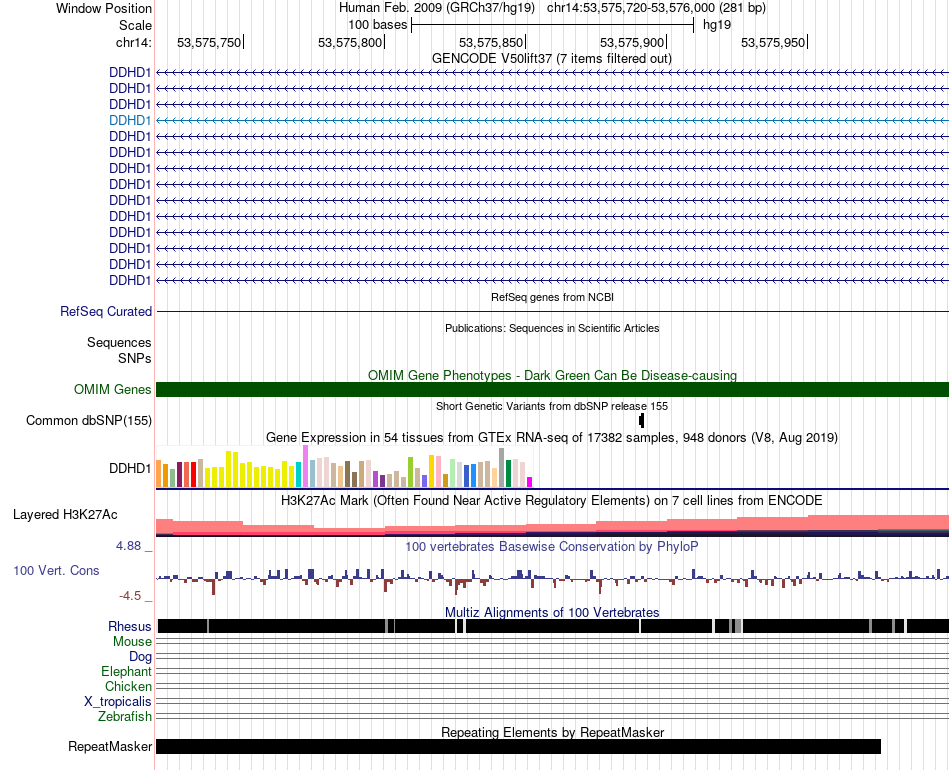
Task: Click the 4.88 upper scale value
Action: 128,546
